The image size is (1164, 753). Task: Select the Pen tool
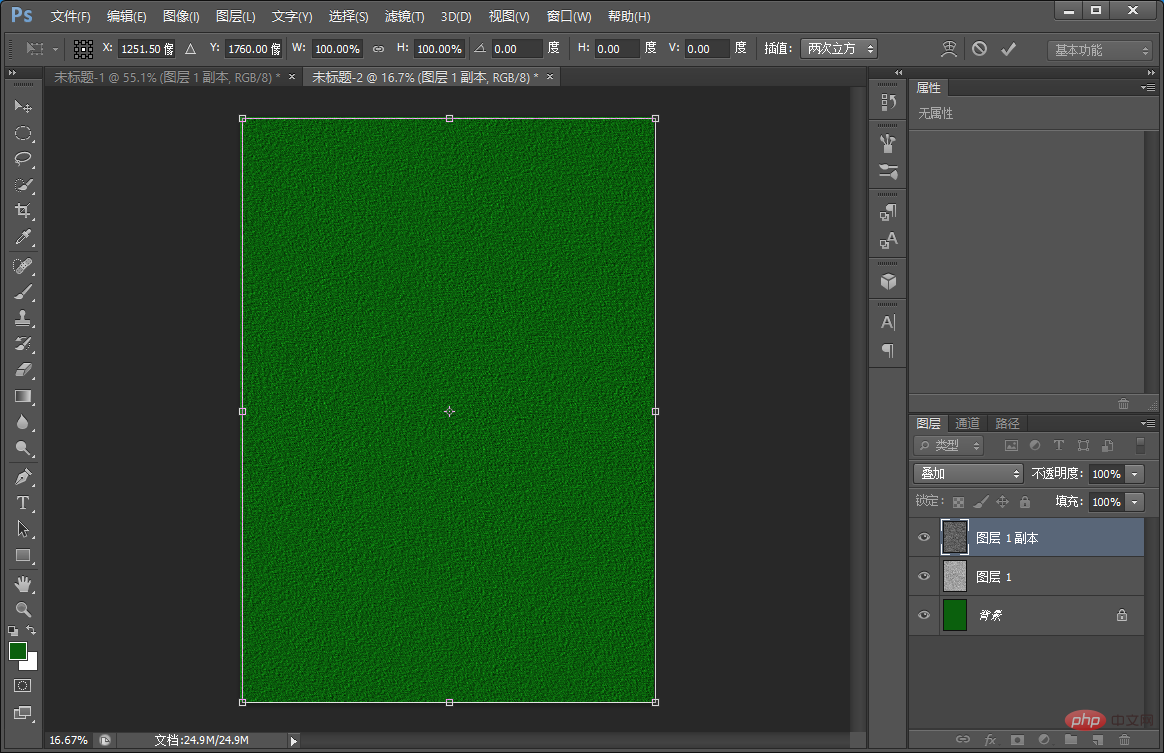coord(23,477)
